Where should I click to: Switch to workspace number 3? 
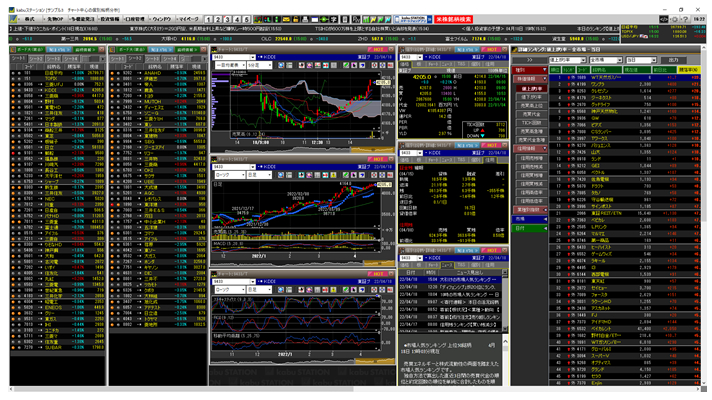(227, 19)
